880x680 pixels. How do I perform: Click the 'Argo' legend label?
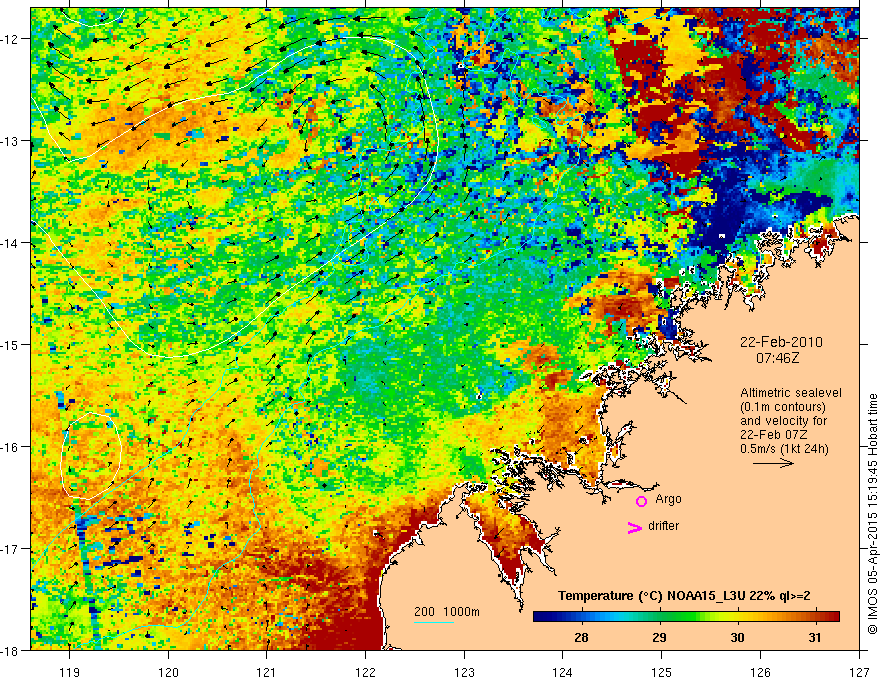tap(668, 499)
